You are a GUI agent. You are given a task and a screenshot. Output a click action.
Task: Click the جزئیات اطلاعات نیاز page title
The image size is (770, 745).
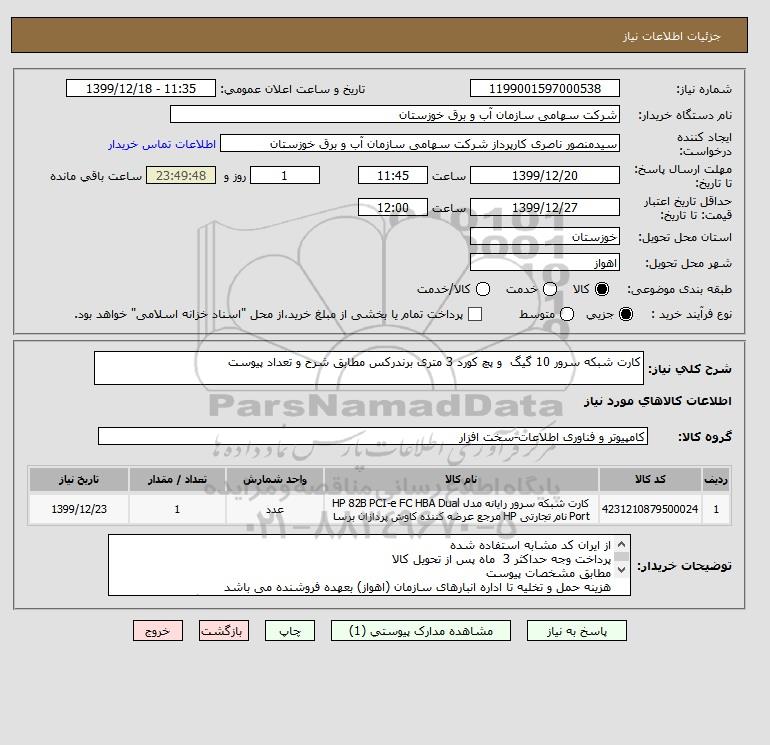pyautogui.click(x=671, y=36)
